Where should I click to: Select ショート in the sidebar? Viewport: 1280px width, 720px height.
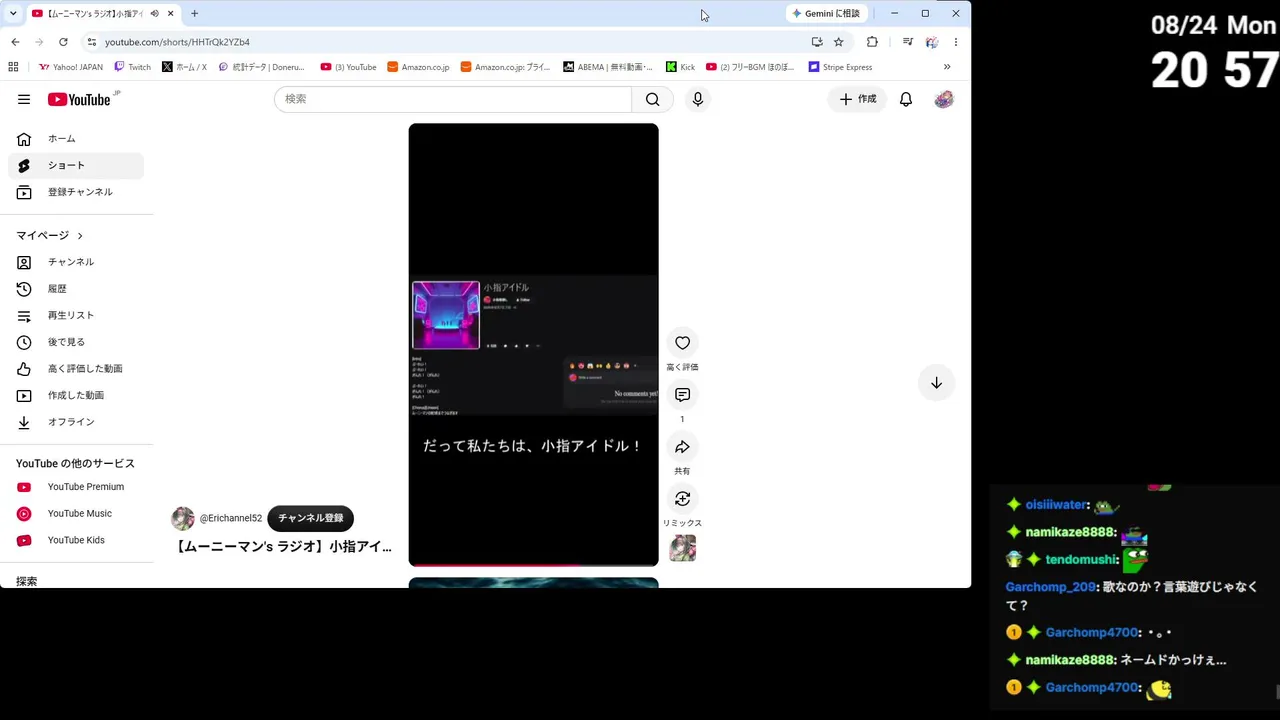click(x=76, y=166)
